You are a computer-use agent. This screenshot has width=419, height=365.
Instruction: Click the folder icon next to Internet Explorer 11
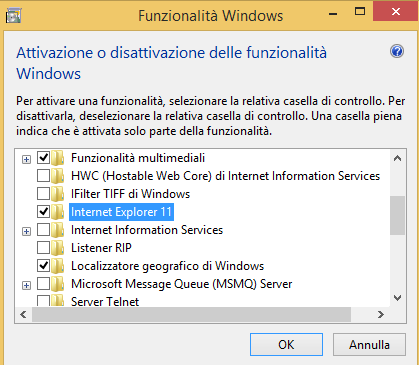[58, 212]
